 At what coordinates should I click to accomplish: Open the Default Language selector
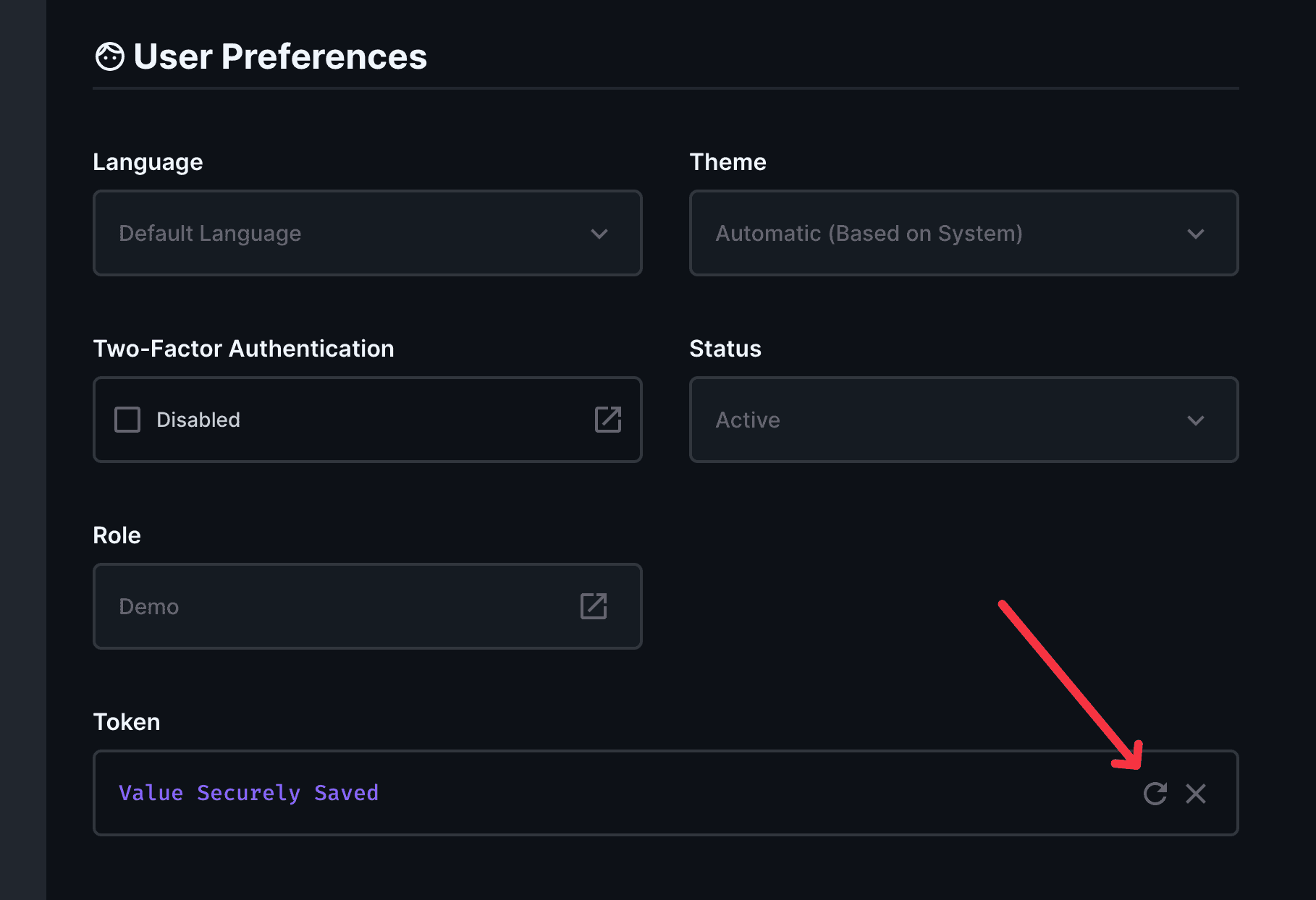point(368,233)
